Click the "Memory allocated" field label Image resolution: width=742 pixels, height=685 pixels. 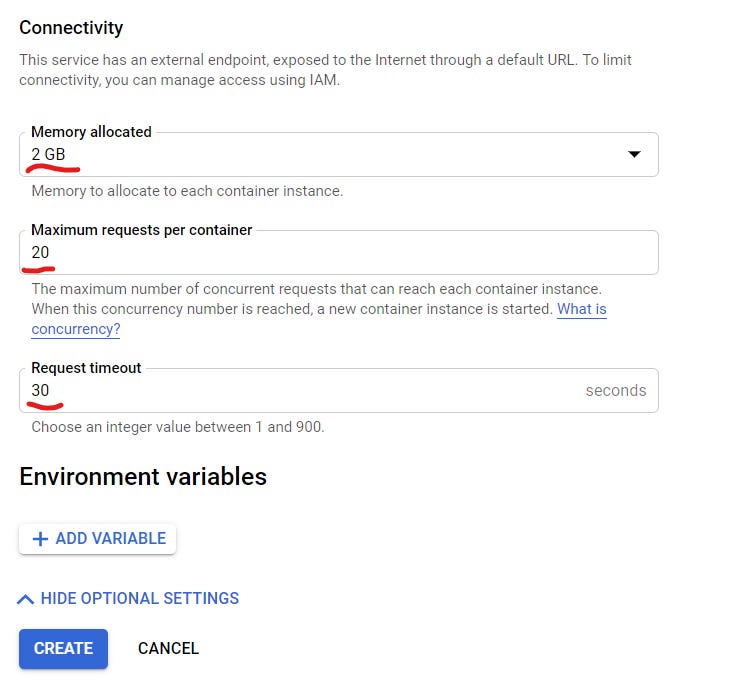point(91,132)
